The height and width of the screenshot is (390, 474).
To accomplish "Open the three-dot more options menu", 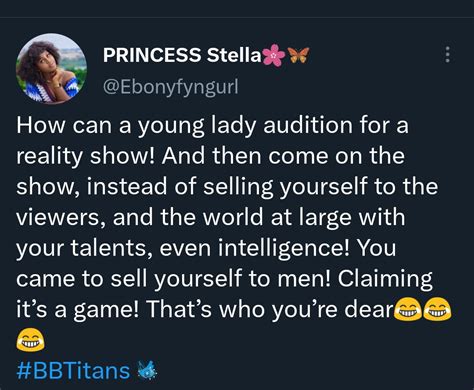I will pos(447,55).
